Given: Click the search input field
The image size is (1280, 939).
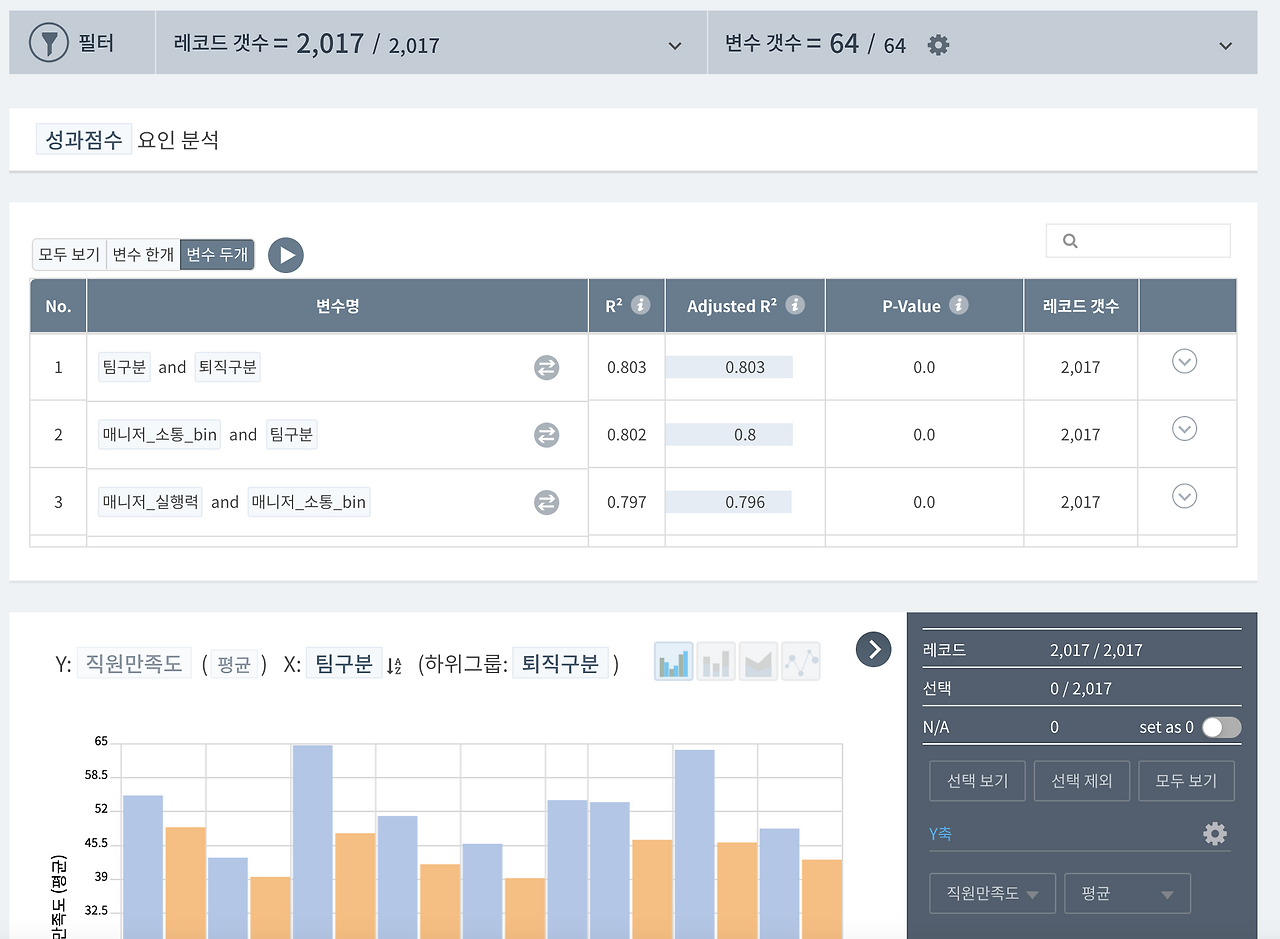Looking at the screenshot, I should (x=1137, y=240).
